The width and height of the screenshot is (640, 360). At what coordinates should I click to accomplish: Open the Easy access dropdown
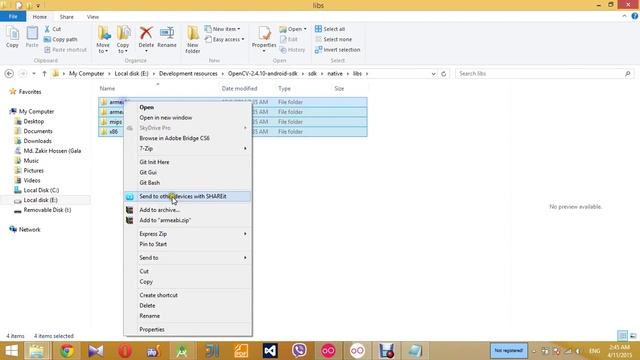click(x=224, y=39)
